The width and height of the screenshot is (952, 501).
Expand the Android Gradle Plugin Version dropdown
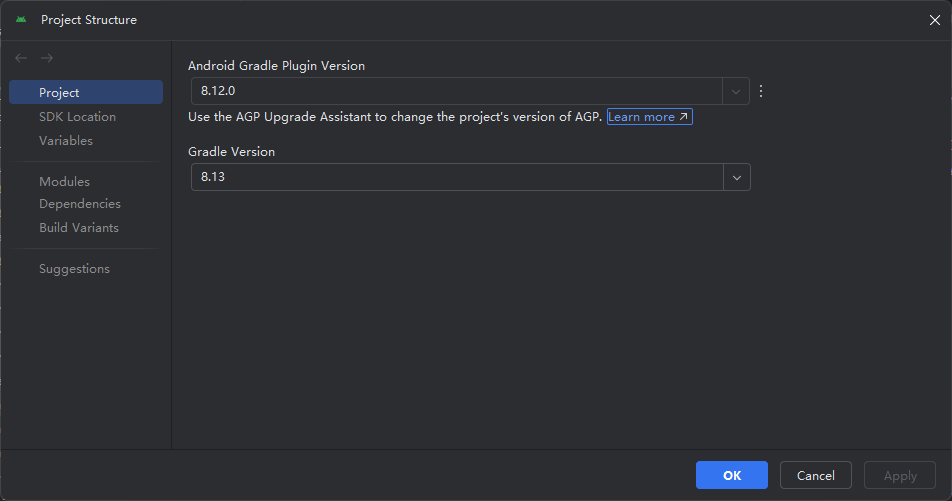(737, 91)
